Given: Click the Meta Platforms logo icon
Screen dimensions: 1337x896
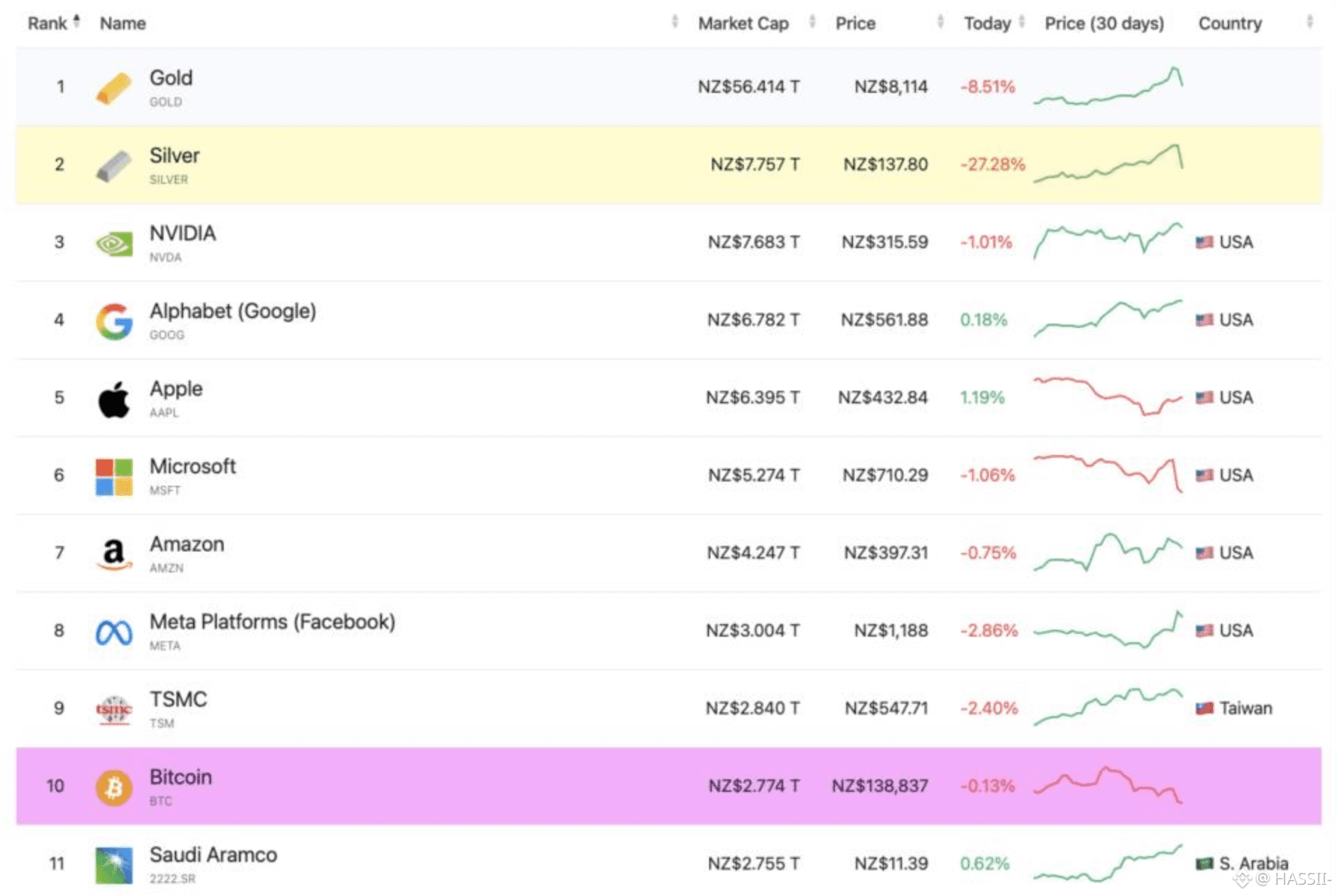Looking at the screenshot, I should pyautogui.click(x=113, y=633).
